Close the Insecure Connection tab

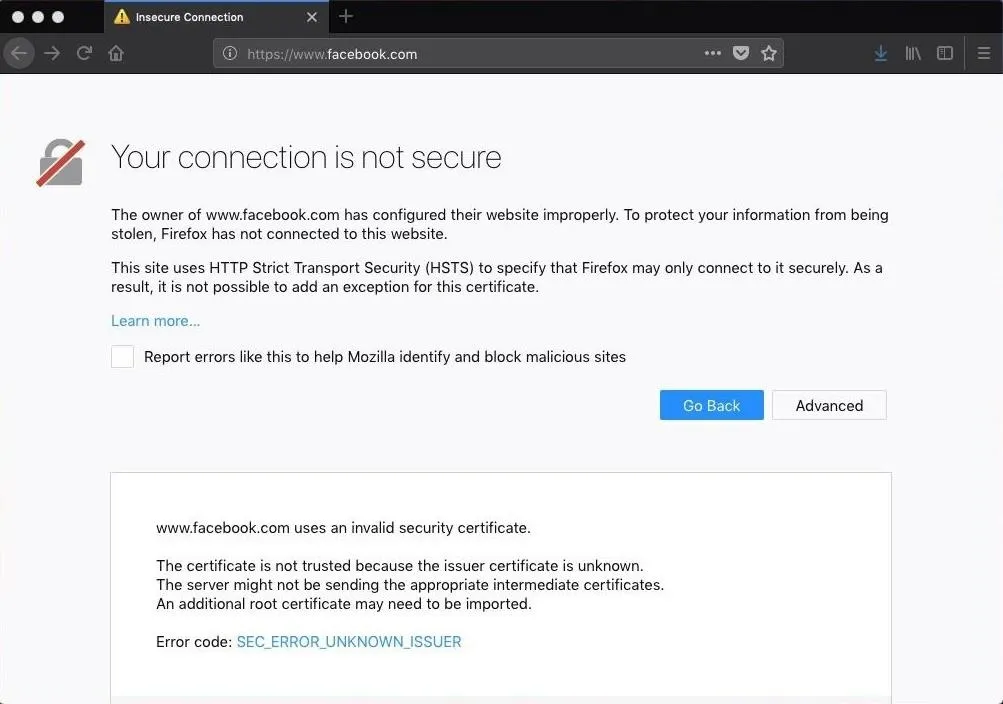coord(312,17)
